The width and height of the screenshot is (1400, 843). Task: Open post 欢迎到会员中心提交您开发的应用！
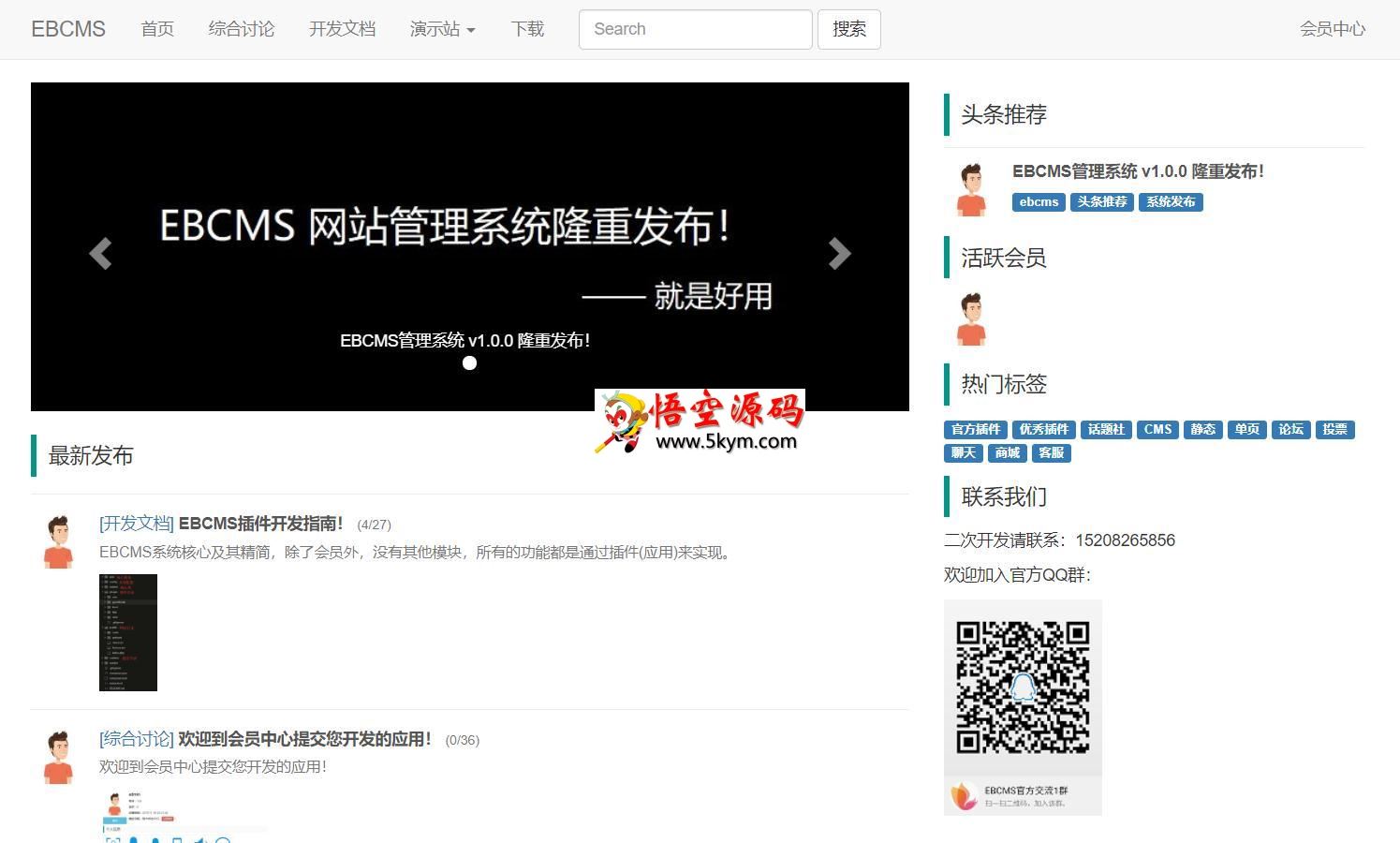click(x=305, y=739)
